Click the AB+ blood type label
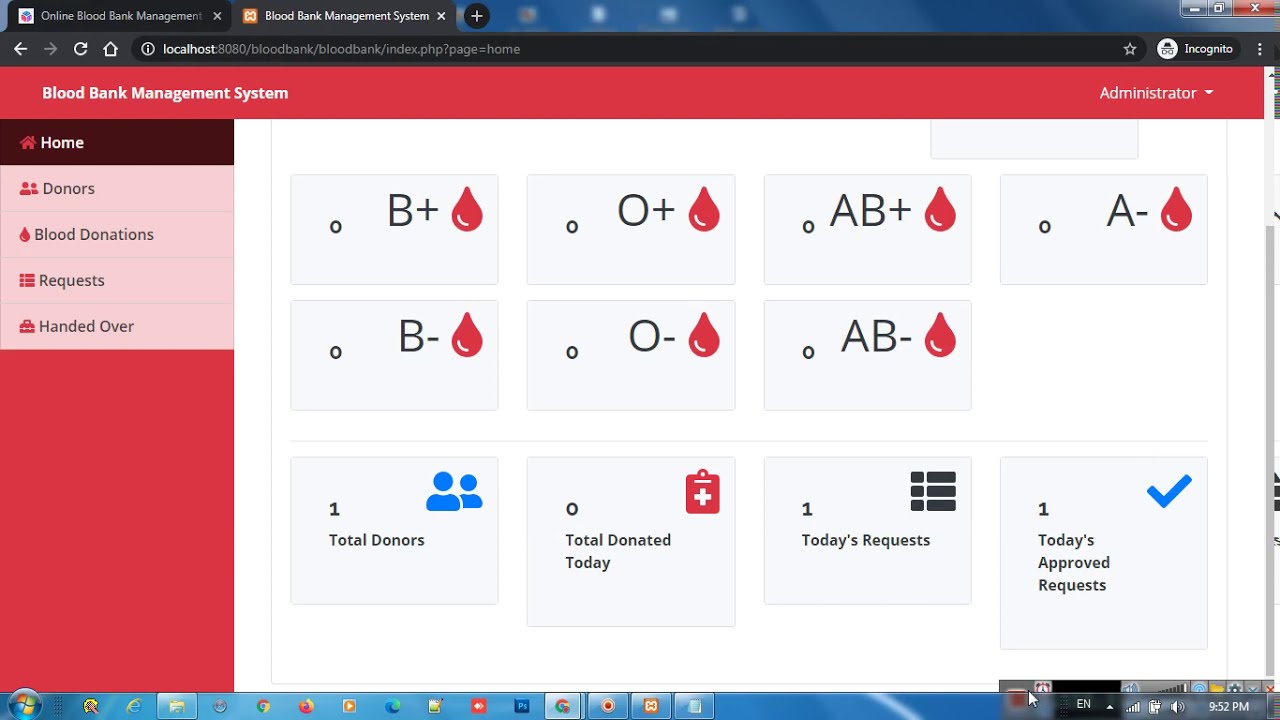Viewport: 1280px width, 720px height. point(870,211)
